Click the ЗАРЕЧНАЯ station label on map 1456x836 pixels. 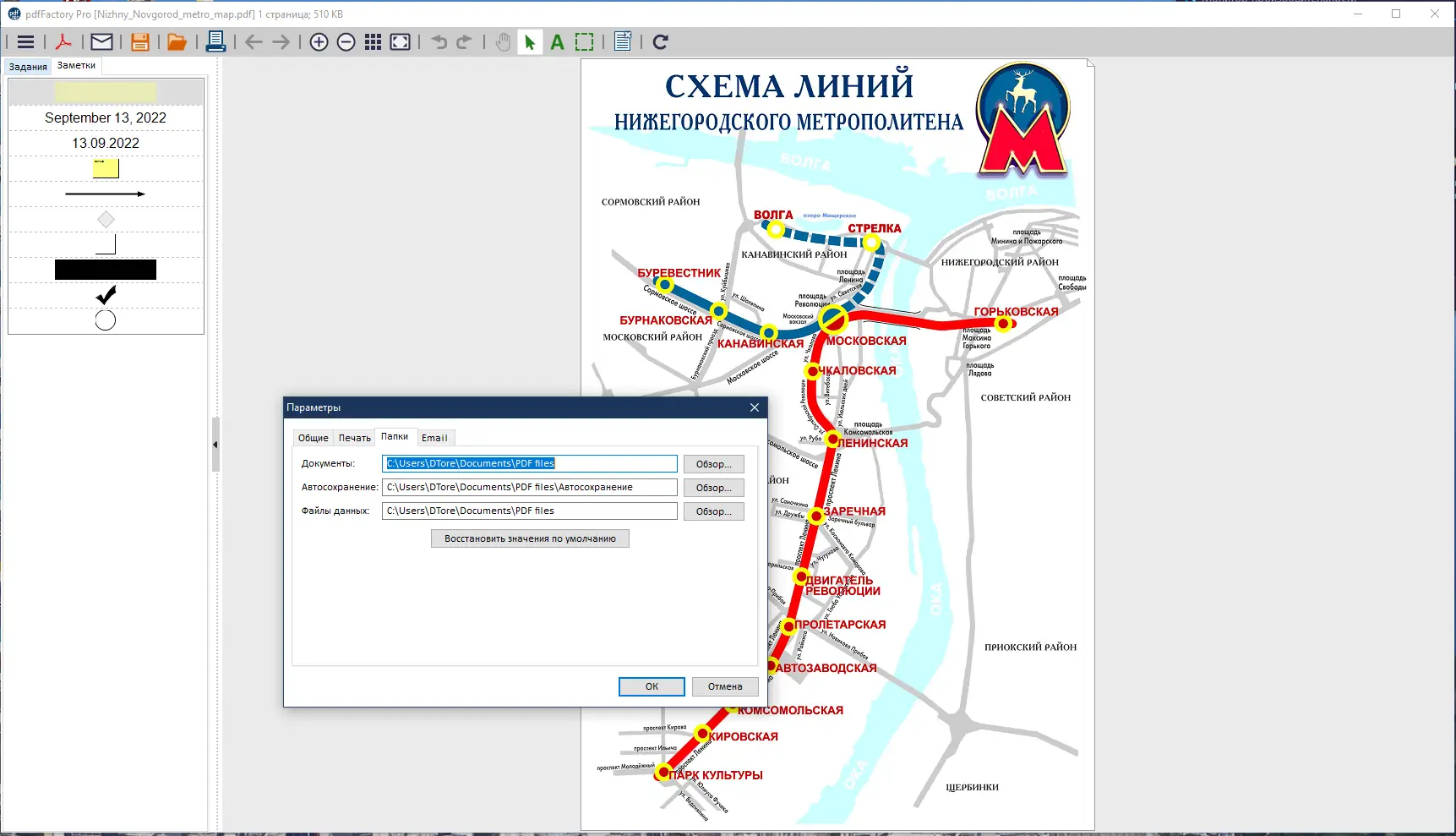[855, 511]
